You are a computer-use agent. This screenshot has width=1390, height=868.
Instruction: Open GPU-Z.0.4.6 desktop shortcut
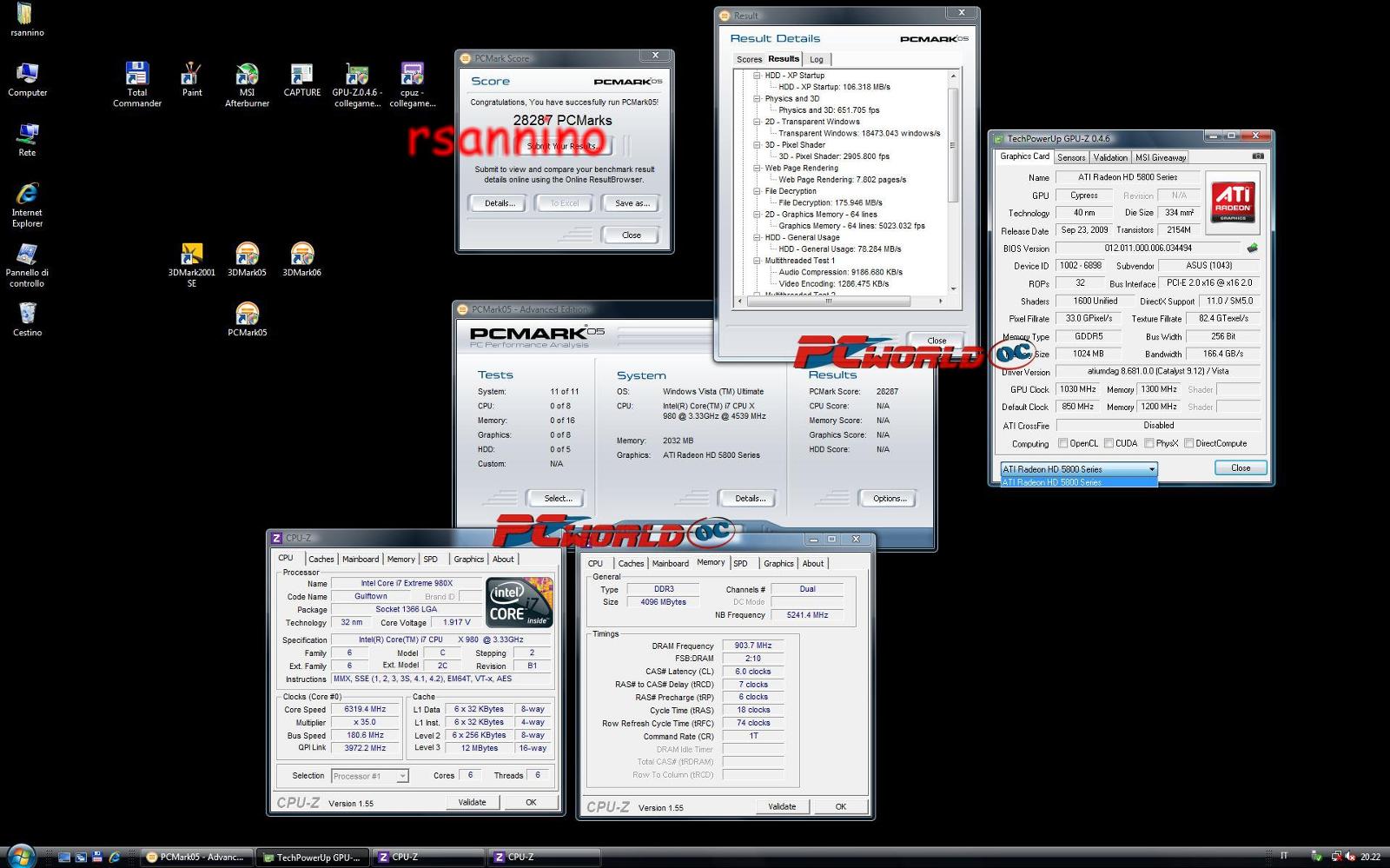(357, 85)
